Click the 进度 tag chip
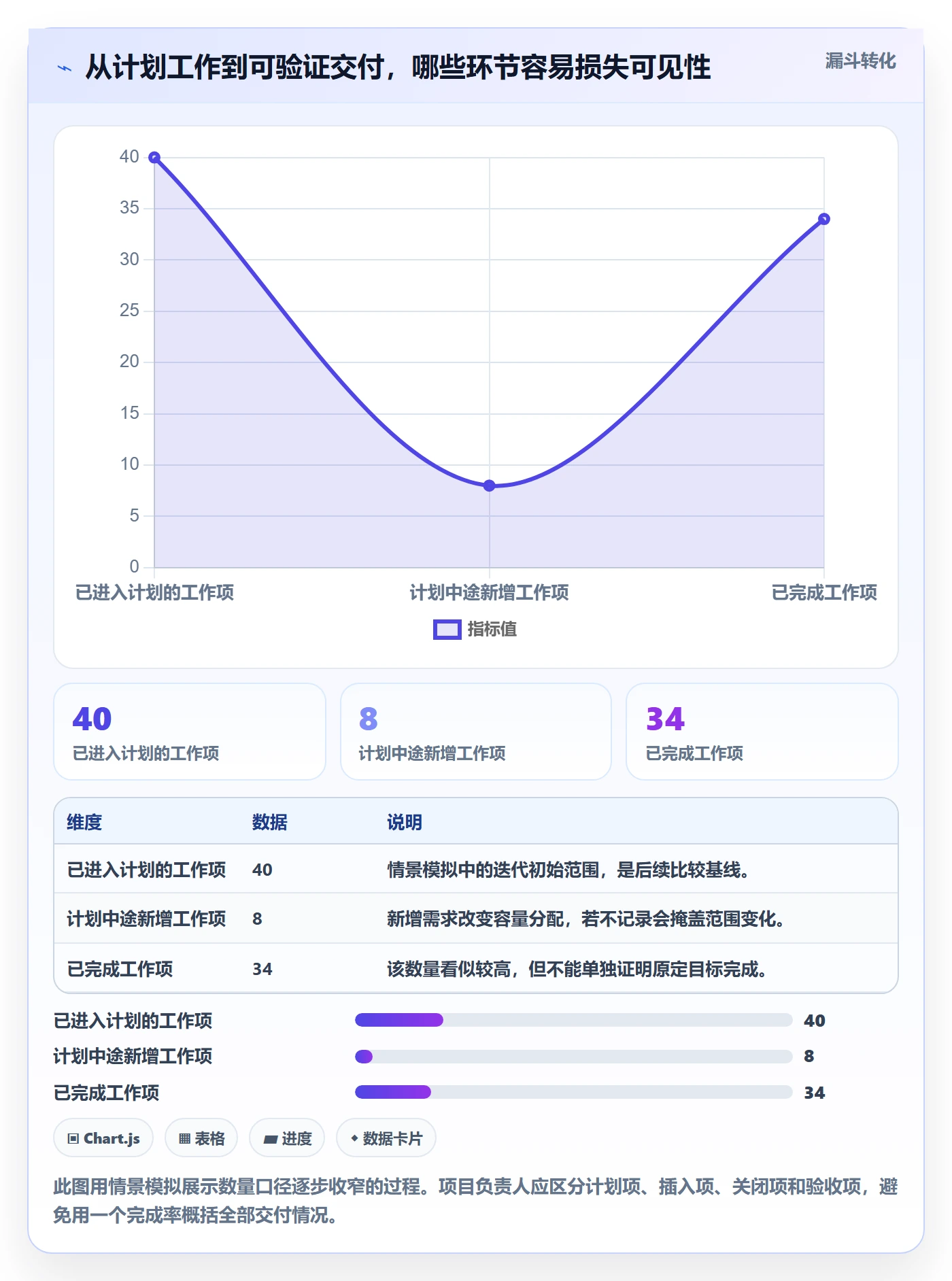Image resolution: width=952 pixels, height=1281 pixels. pos(287,1138)
